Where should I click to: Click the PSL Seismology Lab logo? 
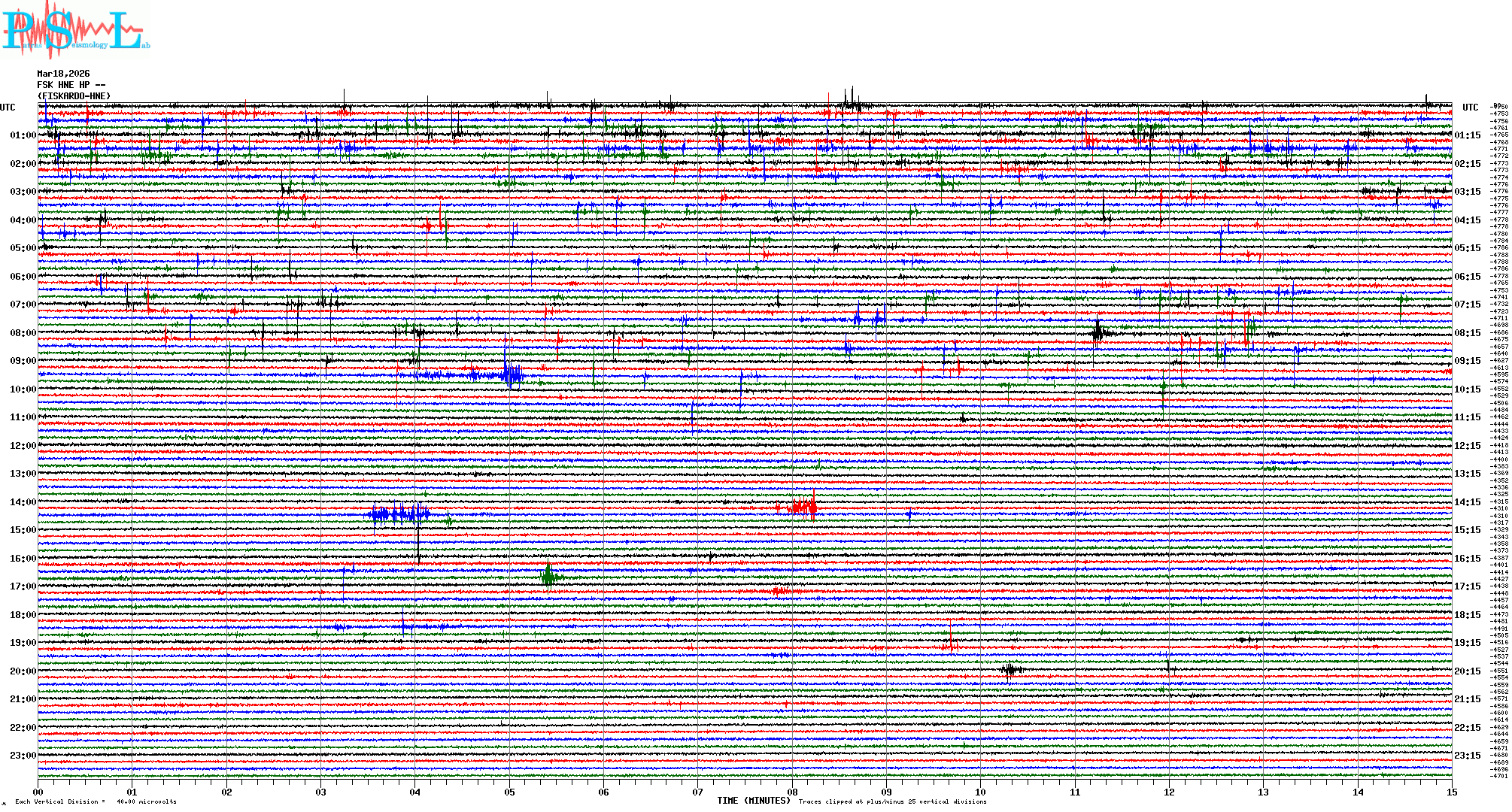pyautogui.click(x=75, y=30)
